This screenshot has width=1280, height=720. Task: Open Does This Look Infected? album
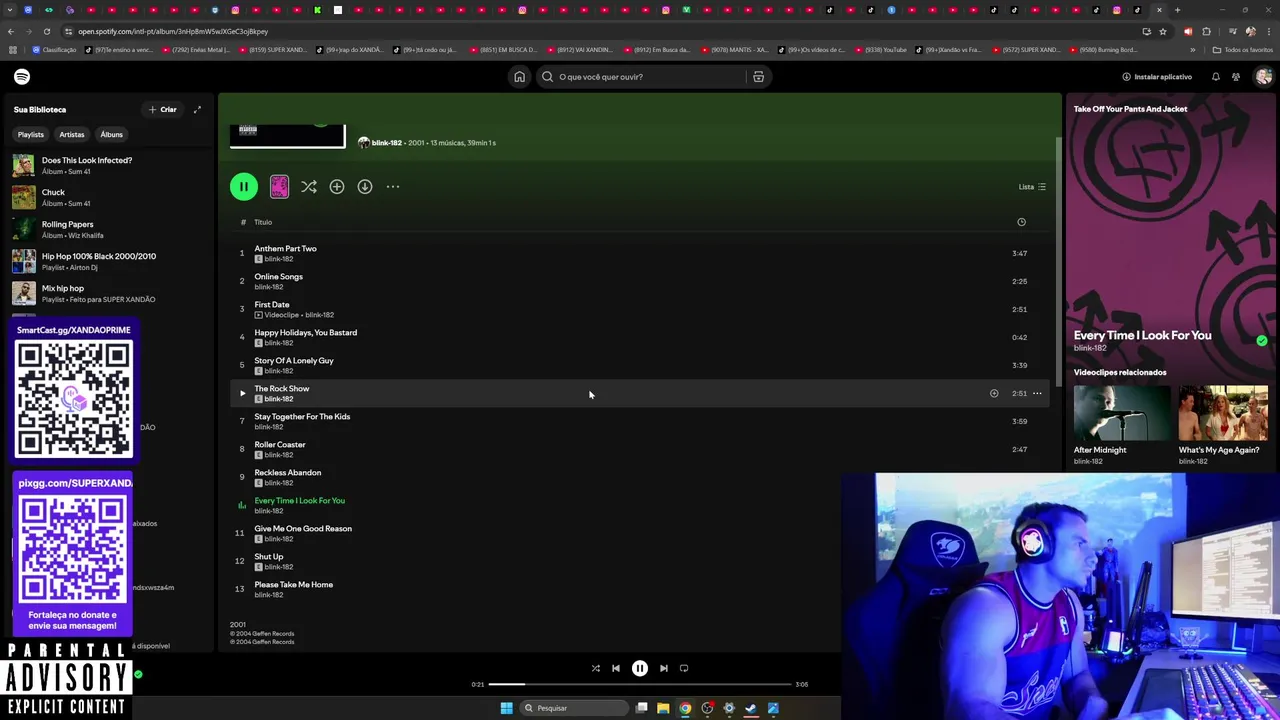[108, 165]
